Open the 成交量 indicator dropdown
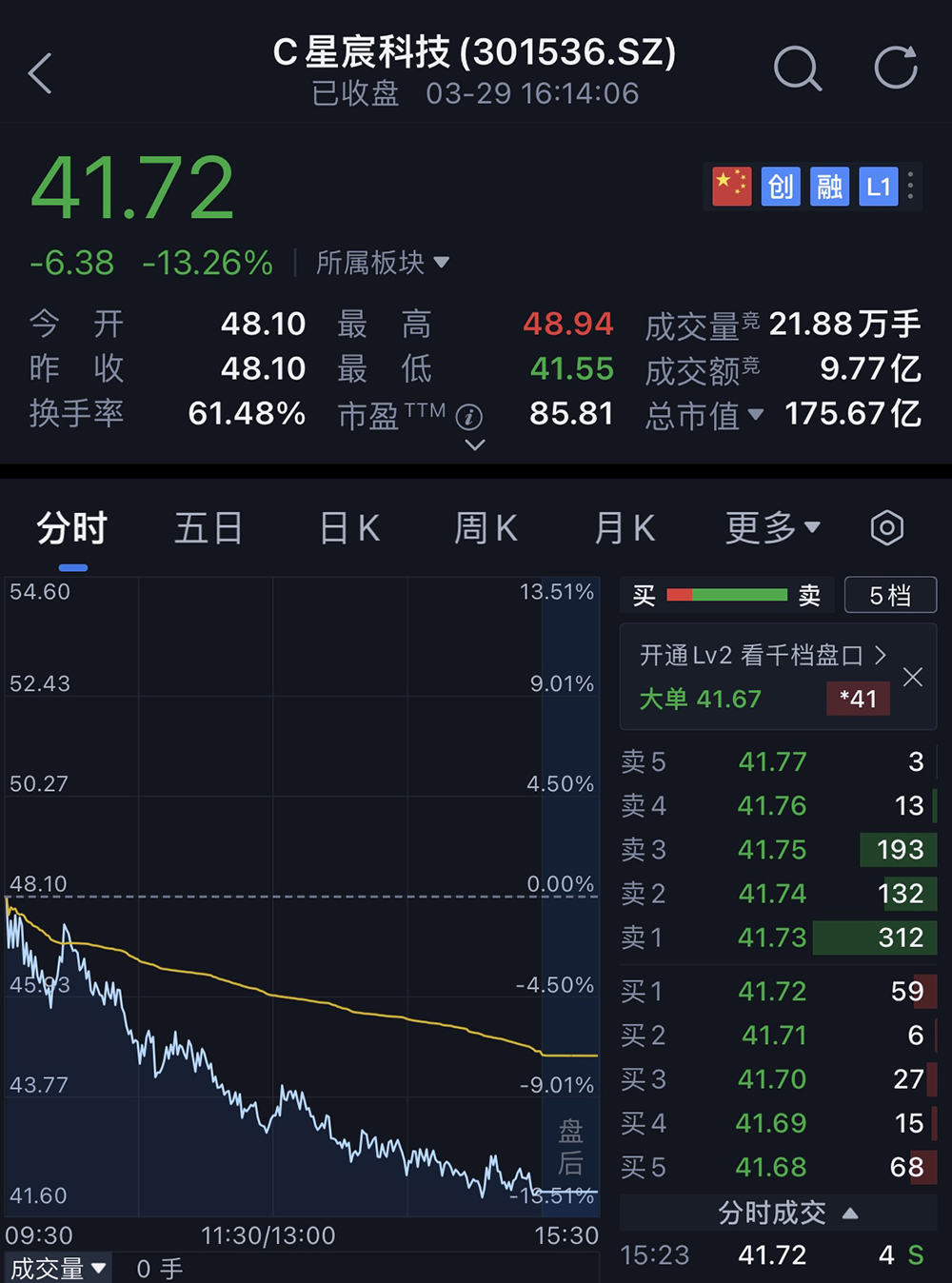This screenshot has width=952, height=1283. [x=57, y=1268]
